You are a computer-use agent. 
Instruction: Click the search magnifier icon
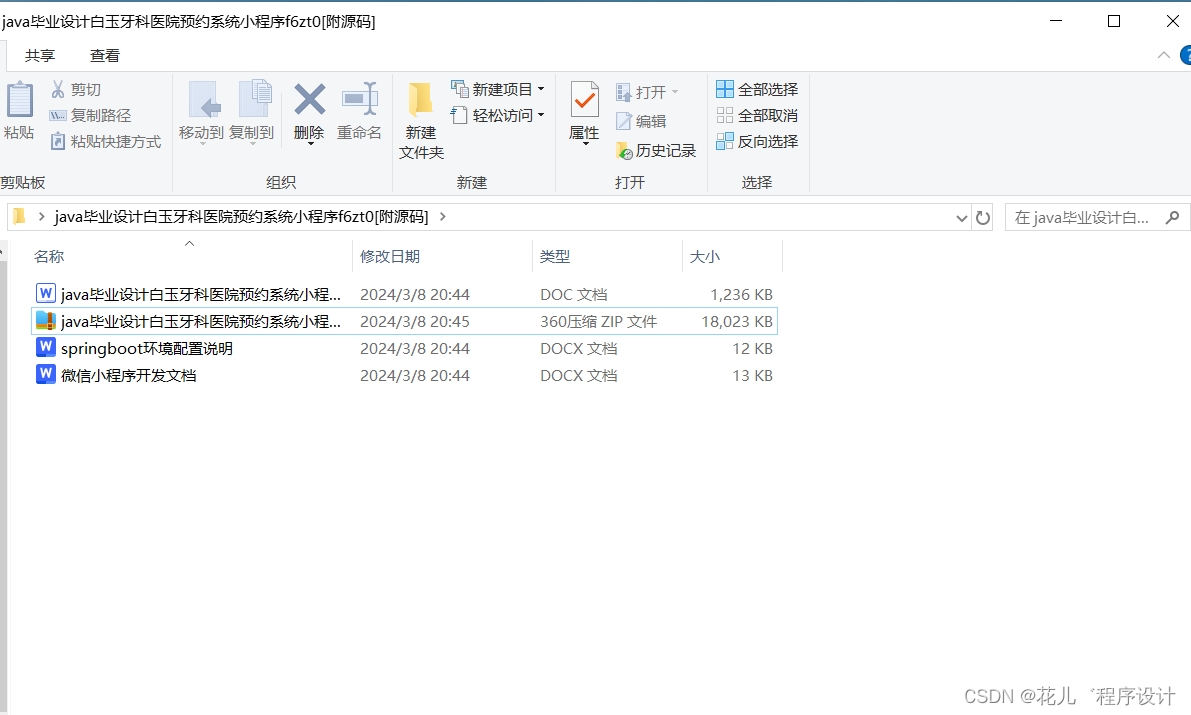click(x=1172, y=217)
